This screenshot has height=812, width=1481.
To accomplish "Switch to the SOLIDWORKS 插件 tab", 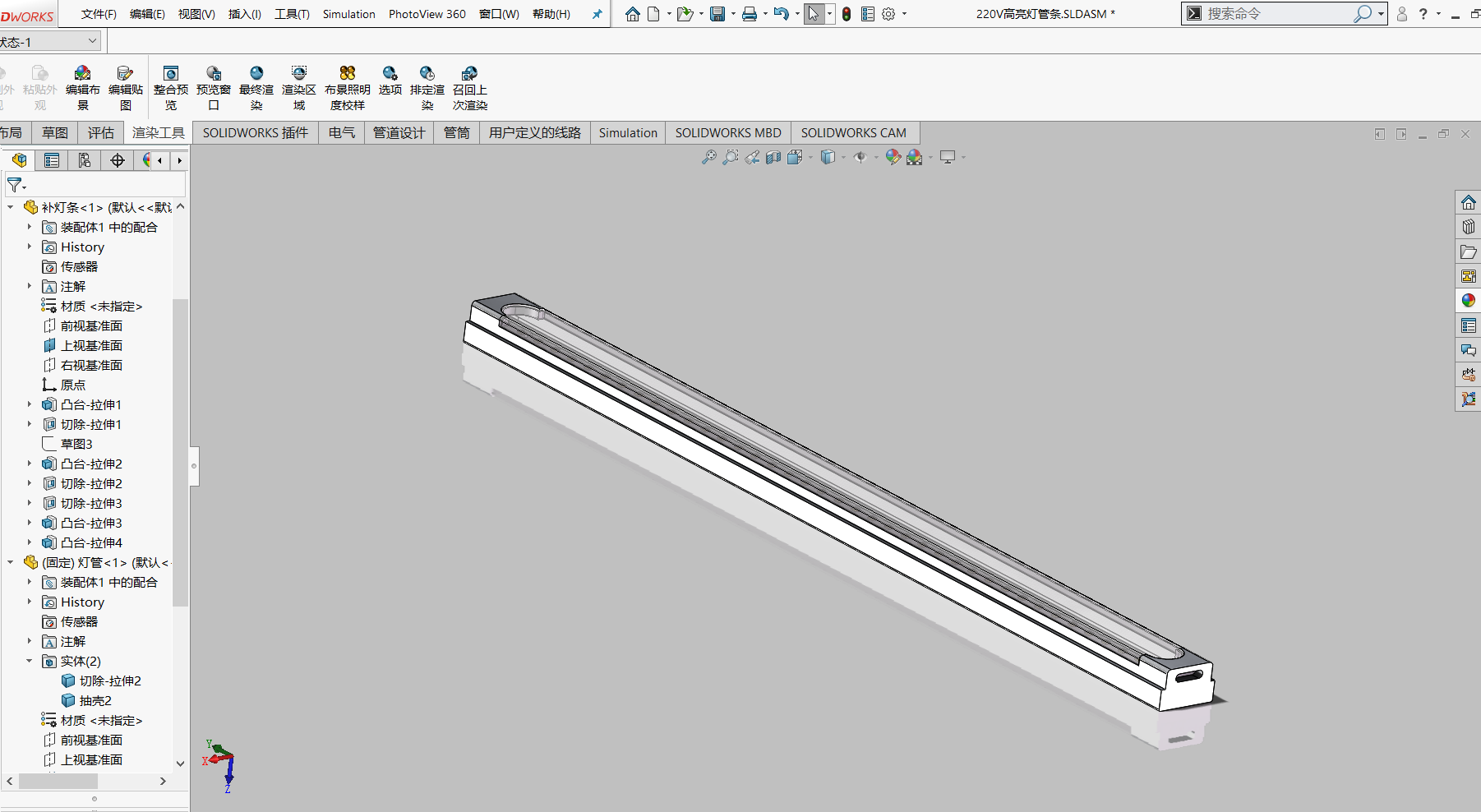I will (255, 133).
